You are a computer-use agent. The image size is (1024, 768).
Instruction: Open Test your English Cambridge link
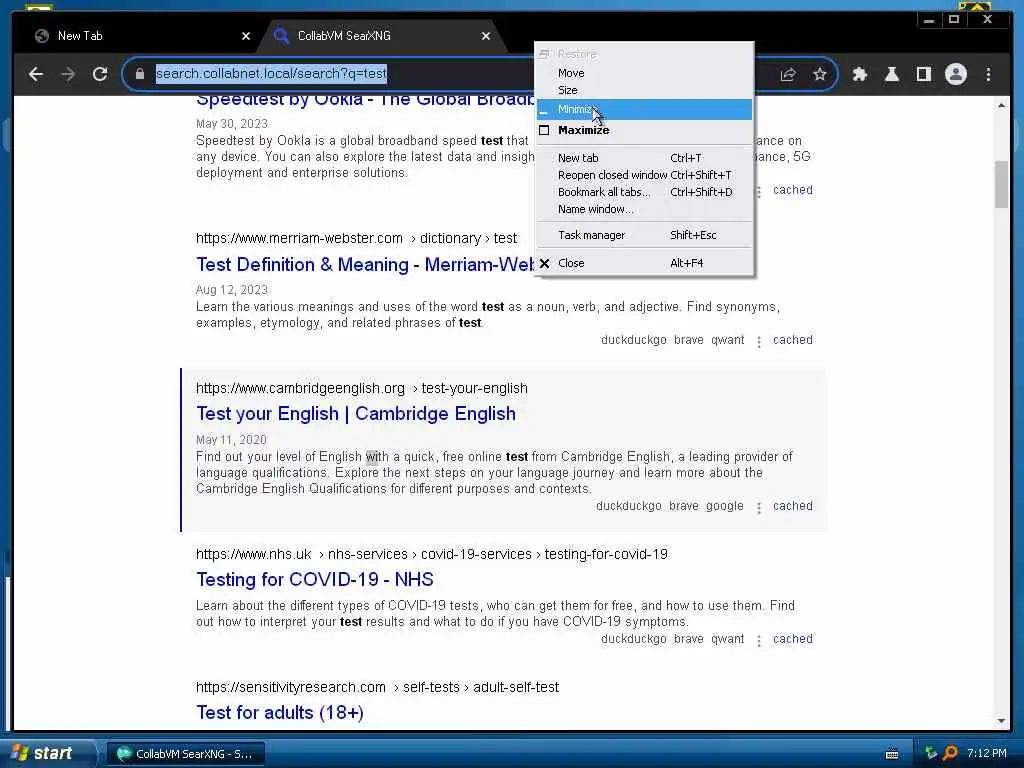click(356, 414)
